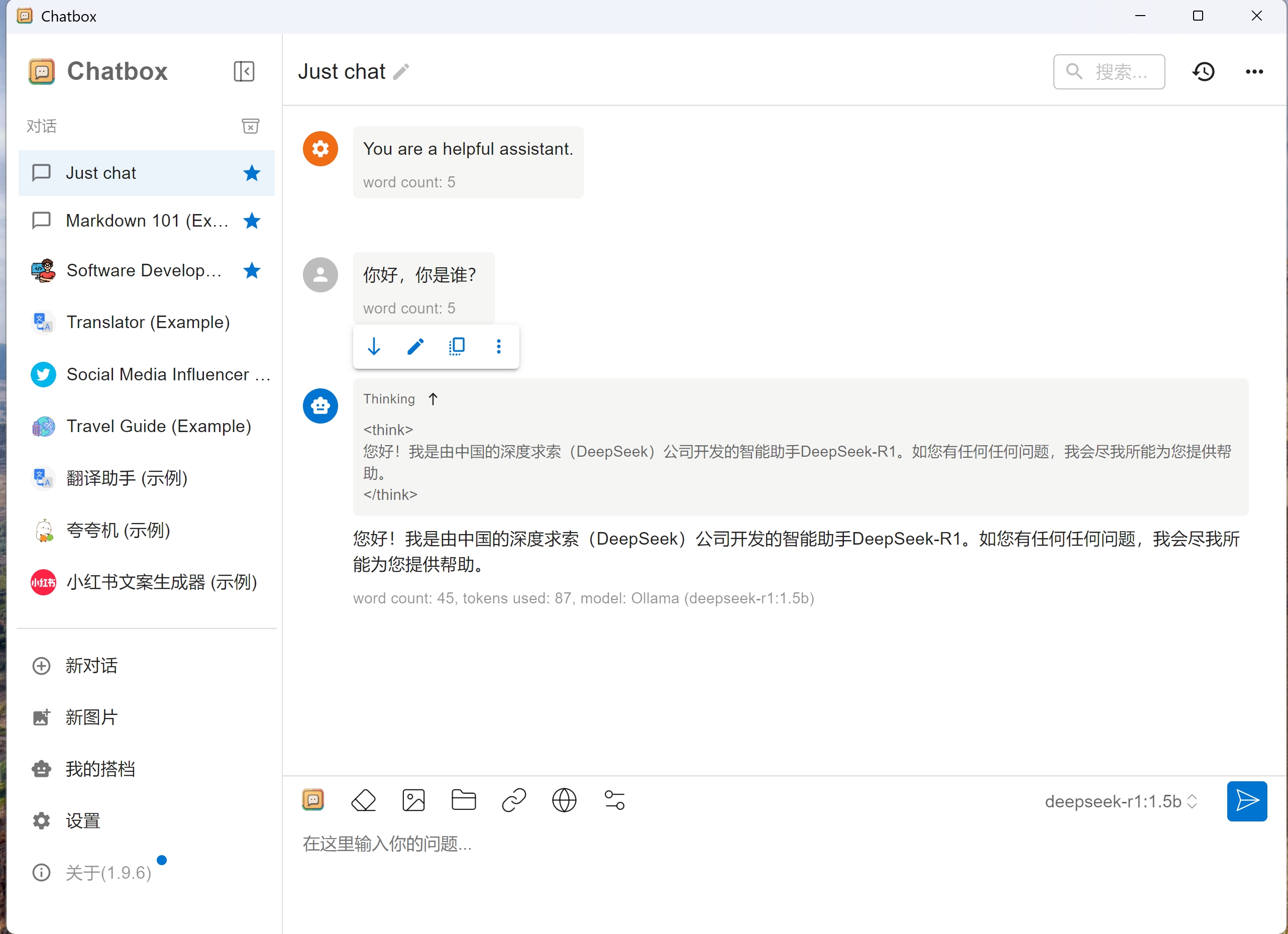Open 我的搭档 my copilots

click(147, 769)
